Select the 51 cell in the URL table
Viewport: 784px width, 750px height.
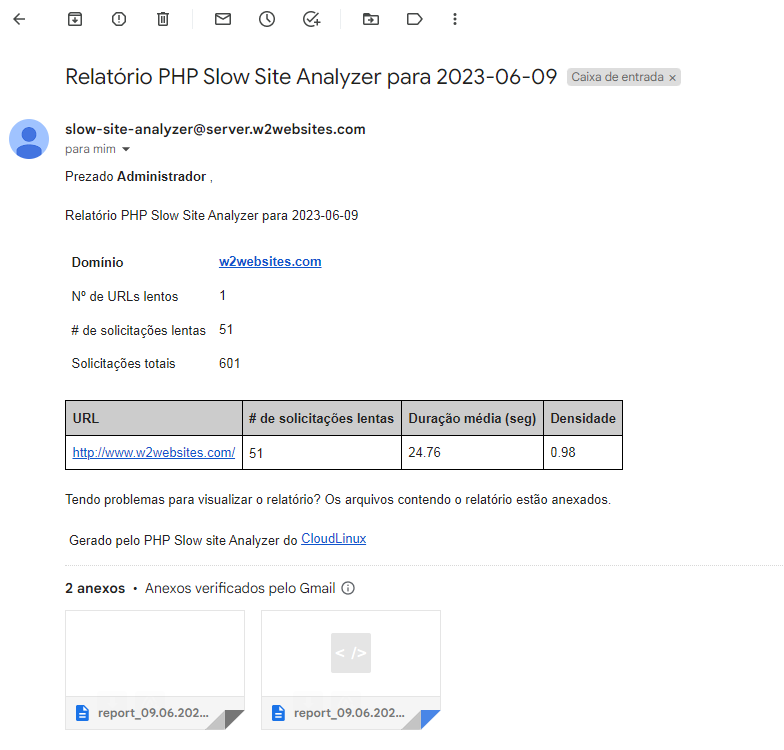pyautogui.click(x=322, y=452)
